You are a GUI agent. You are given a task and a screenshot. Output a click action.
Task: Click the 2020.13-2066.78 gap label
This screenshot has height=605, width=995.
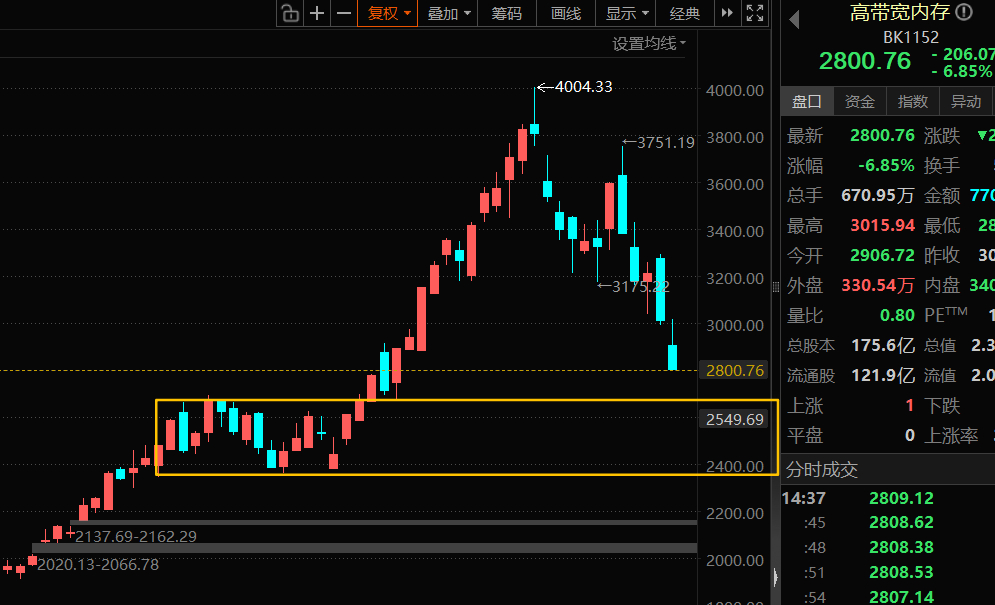[x=98, y=564]
